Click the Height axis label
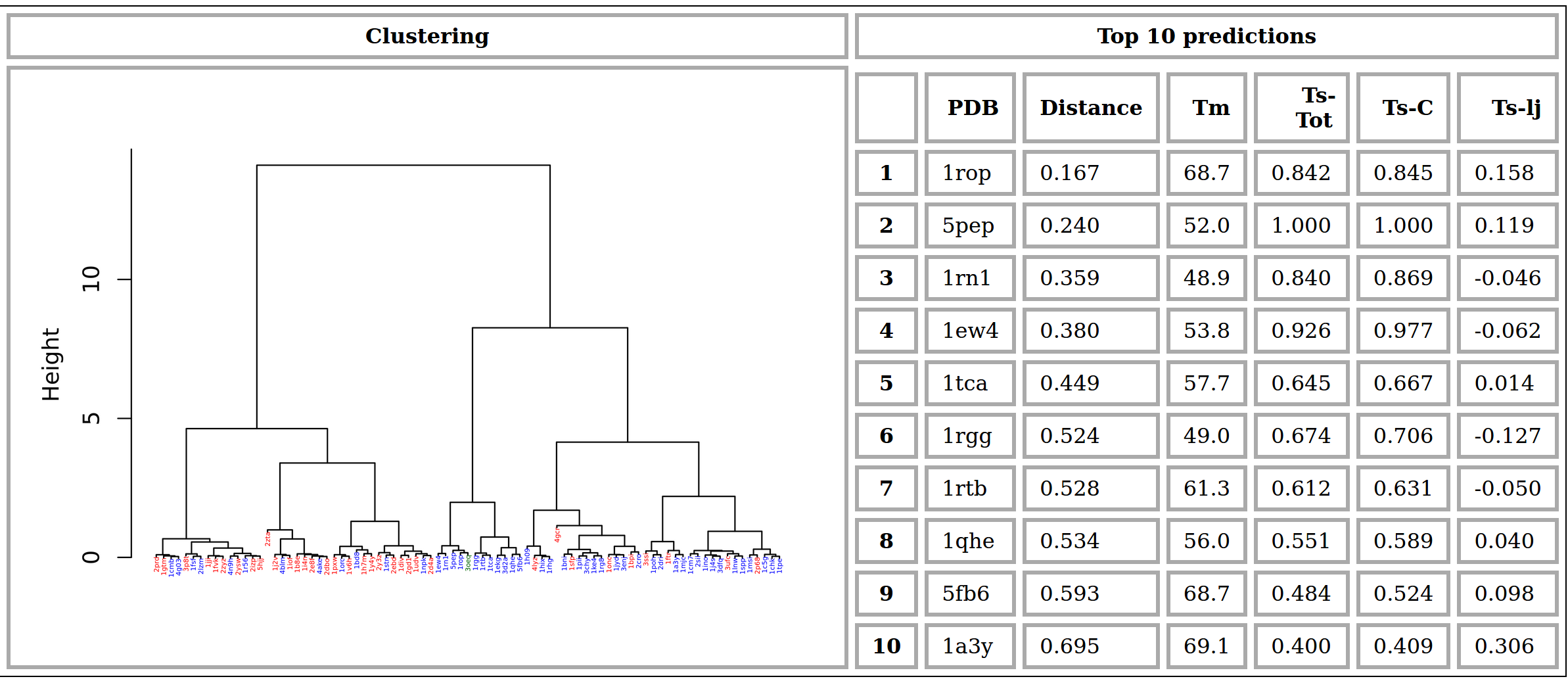 tap(51, 364)
